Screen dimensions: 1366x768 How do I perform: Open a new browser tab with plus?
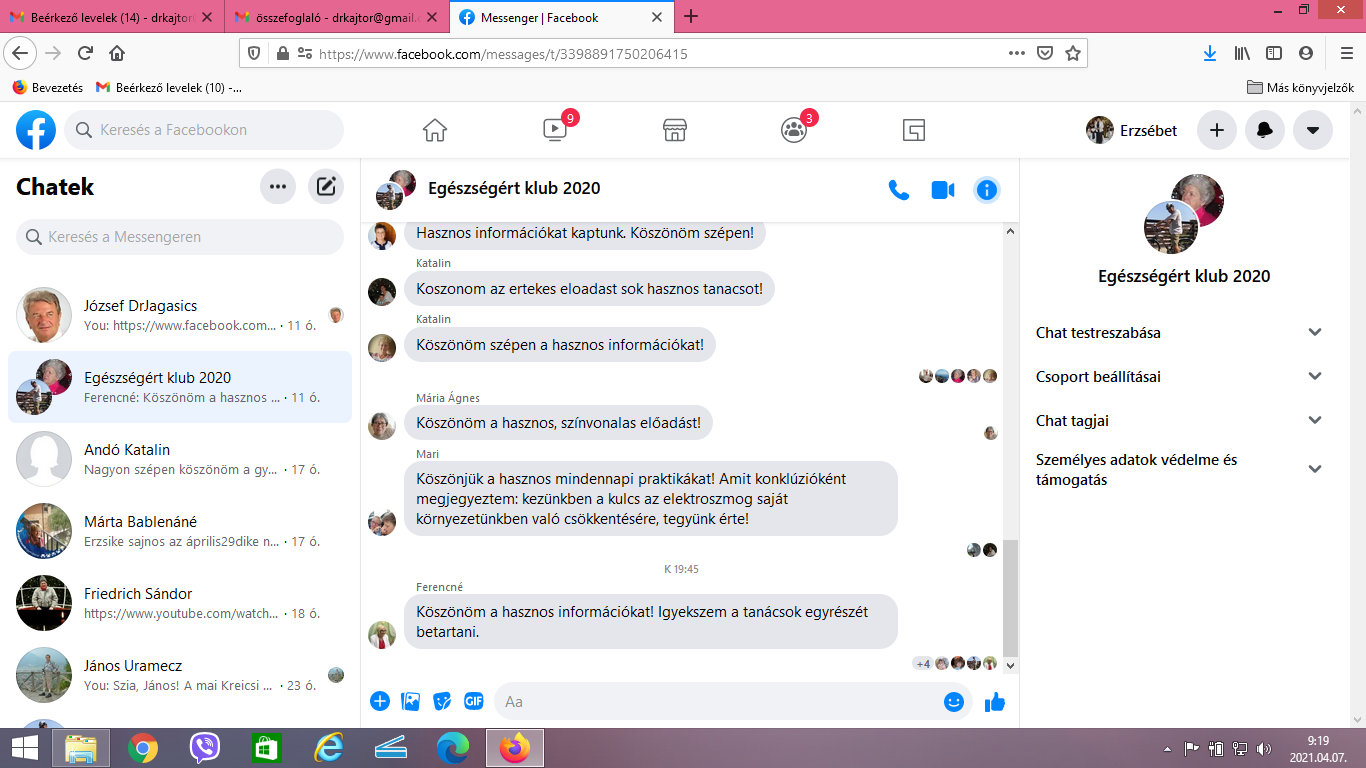tap(691, 16)
